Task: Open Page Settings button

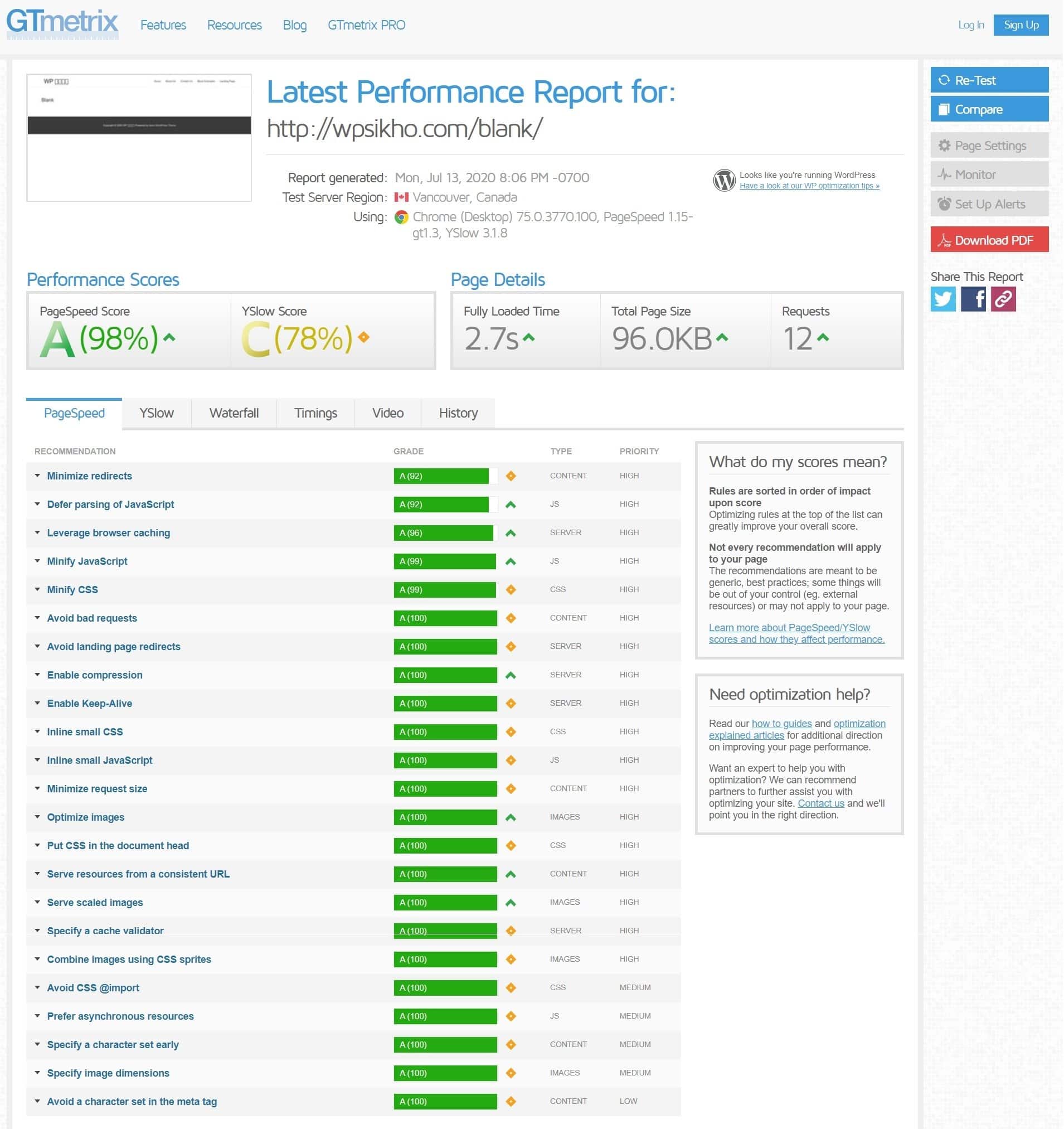Action: point(990,146)
